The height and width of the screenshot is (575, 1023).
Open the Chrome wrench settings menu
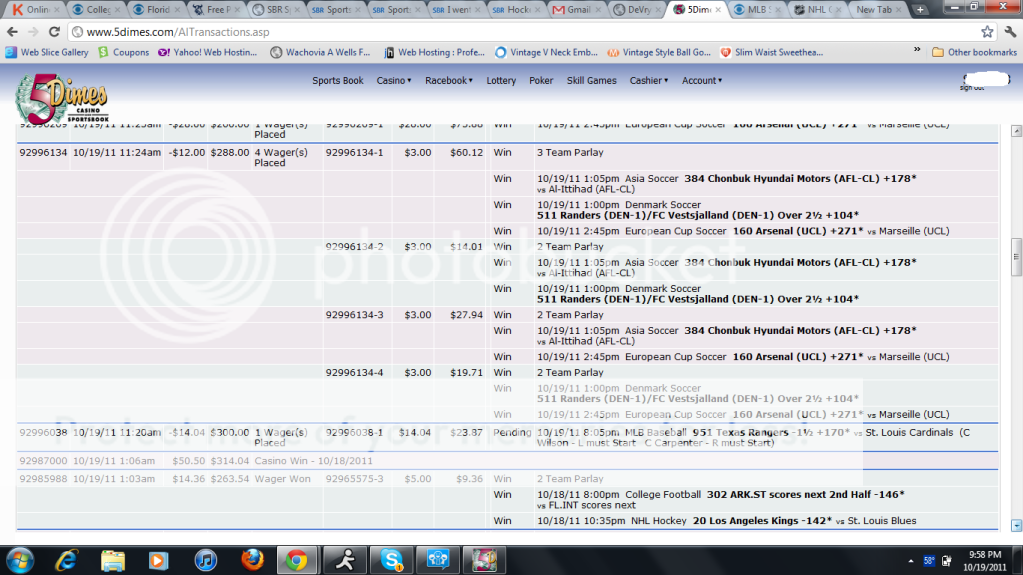pyautogui.click(x=1008, y=32)
